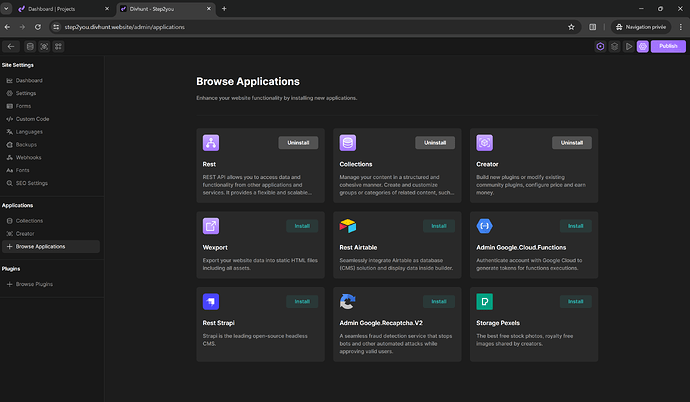Click the Publish button
The height and width of the screenshot is (402, 690).
(668, 46)
